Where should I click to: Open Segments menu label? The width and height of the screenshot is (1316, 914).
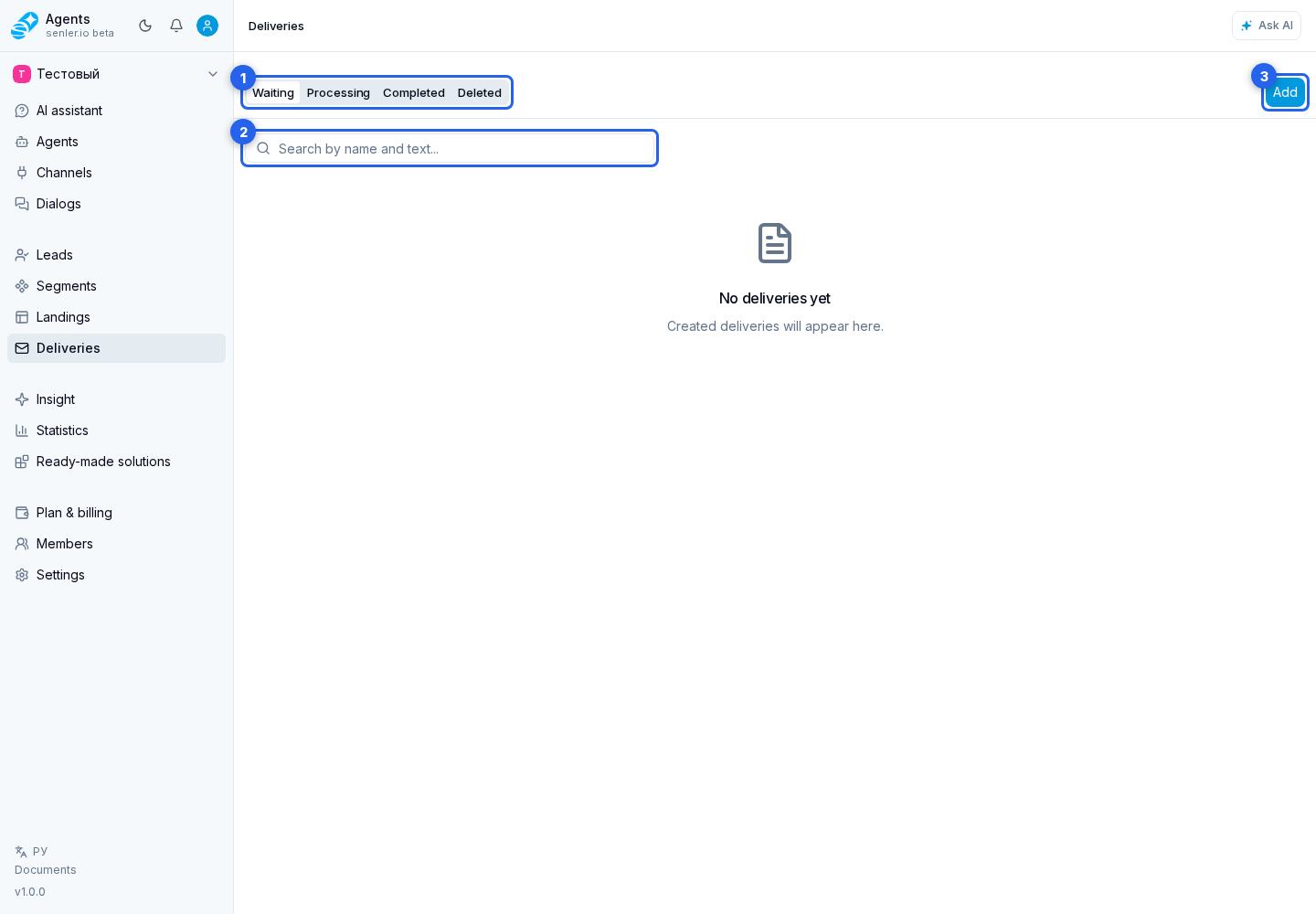pyautogui.click(x=67, y=286)
